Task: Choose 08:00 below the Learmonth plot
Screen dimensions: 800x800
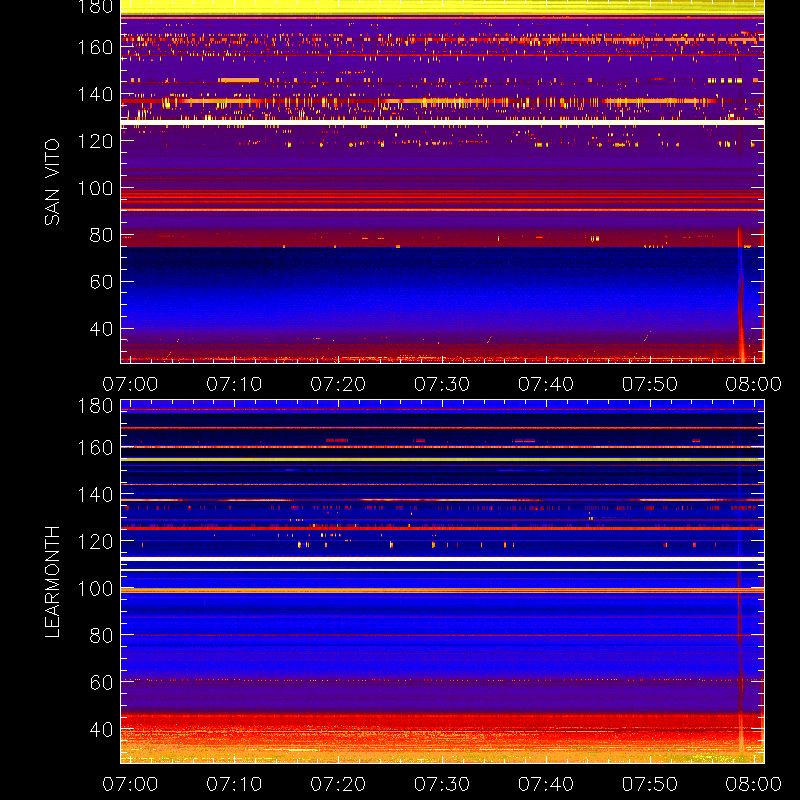Action: click(754, 784)
